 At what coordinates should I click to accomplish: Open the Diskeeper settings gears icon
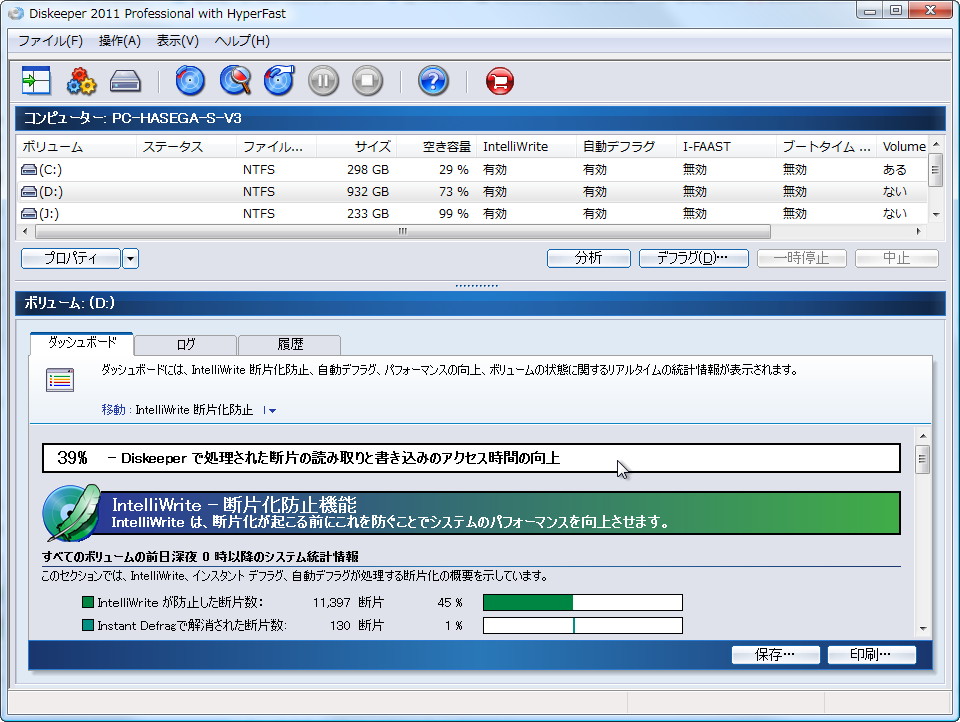(81, 80)
